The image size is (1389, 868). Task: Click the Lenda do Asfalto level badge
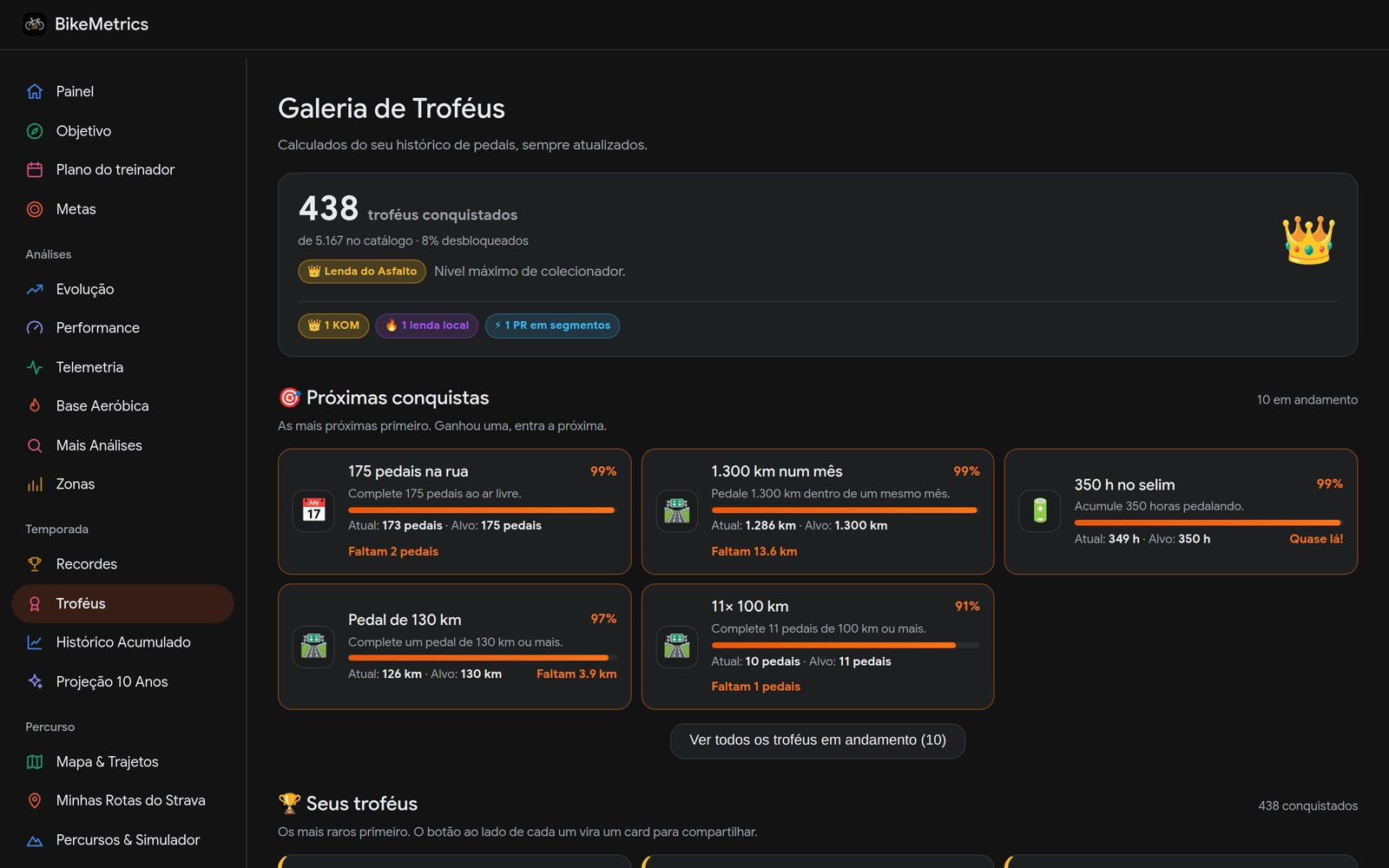tap(362, 272)
